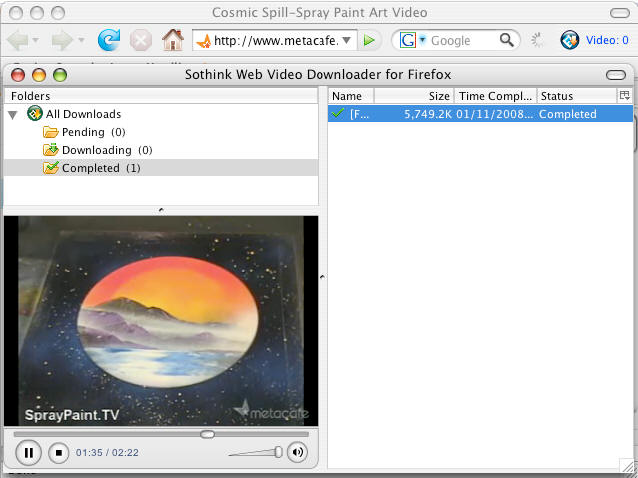Screen dimensions: 638x478
Task: Toggle the downloader window toolbar pill button
Action: pyautogui.click(x=616, y=75)
